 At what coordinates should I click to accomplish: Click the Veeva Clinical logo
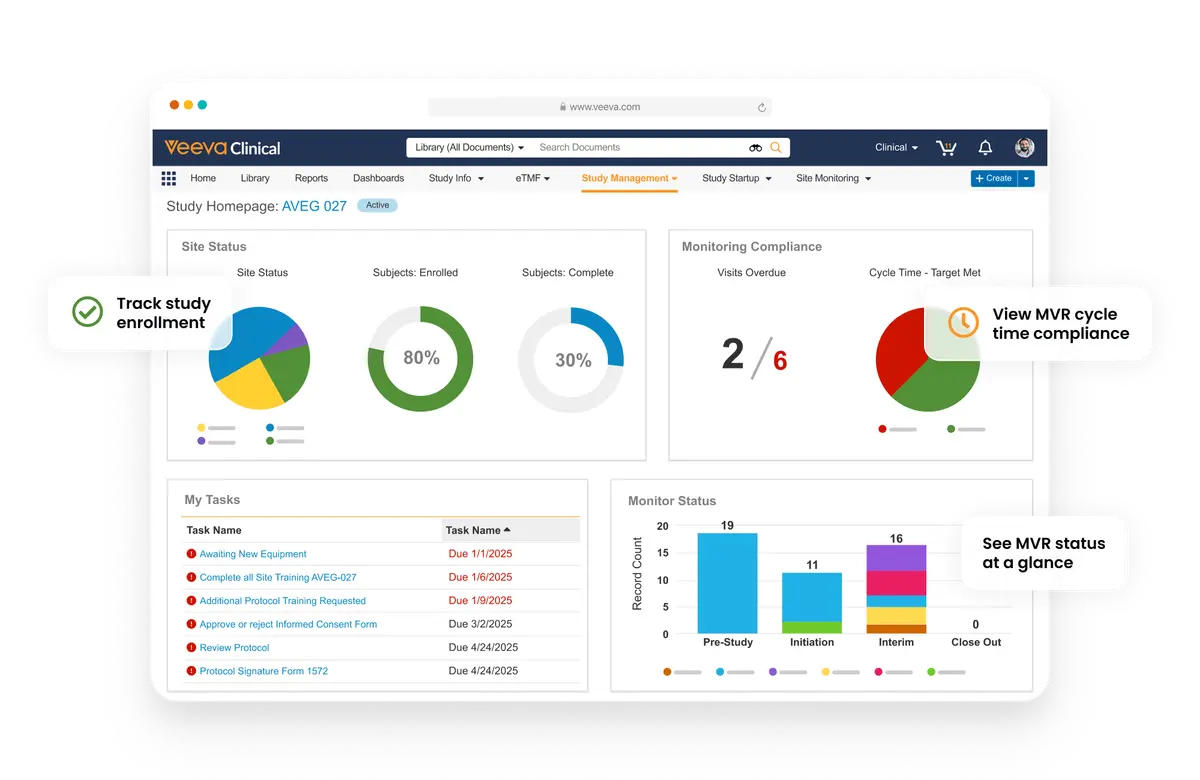coord(222,147)
